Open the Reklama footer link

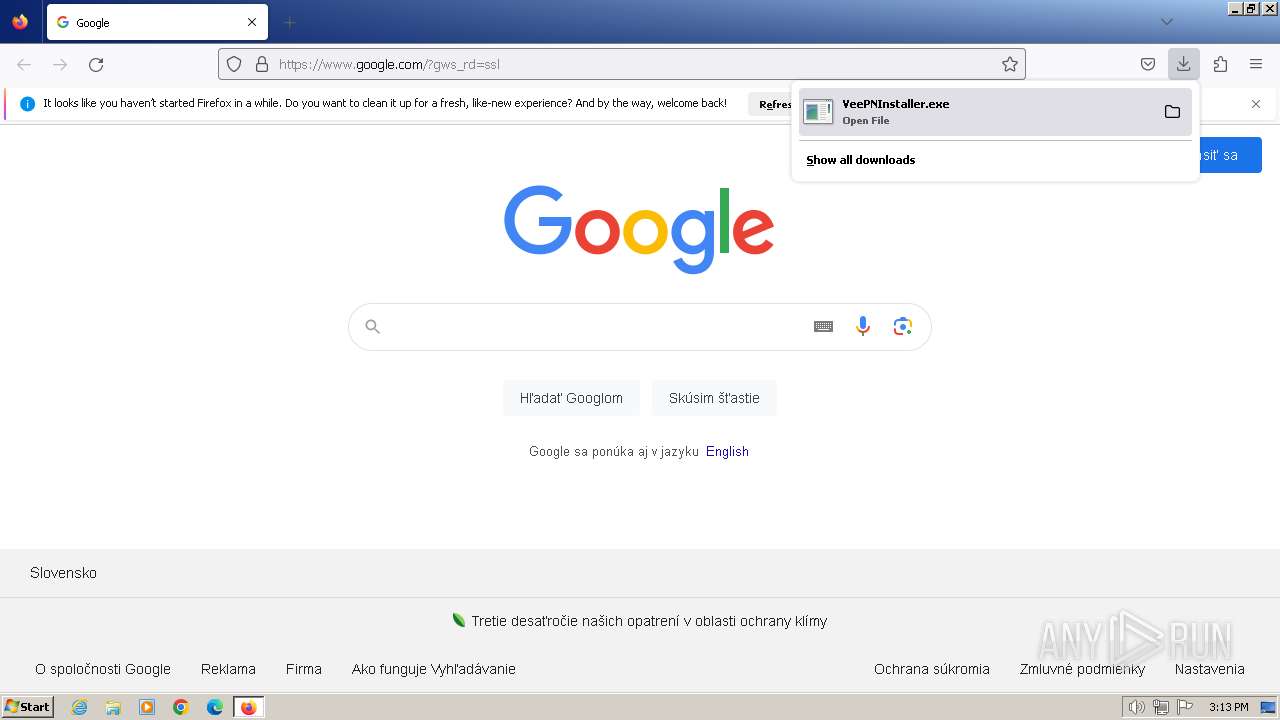(228, 669)
